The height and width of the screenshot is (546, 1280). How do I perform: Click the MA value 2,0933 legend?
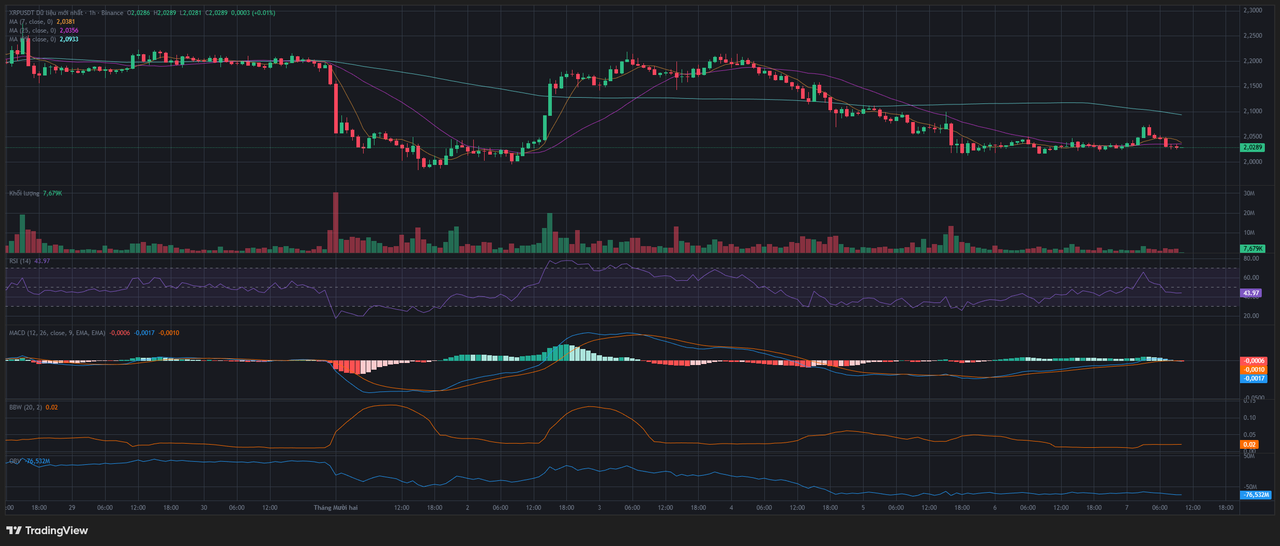(x=69, y=40)
